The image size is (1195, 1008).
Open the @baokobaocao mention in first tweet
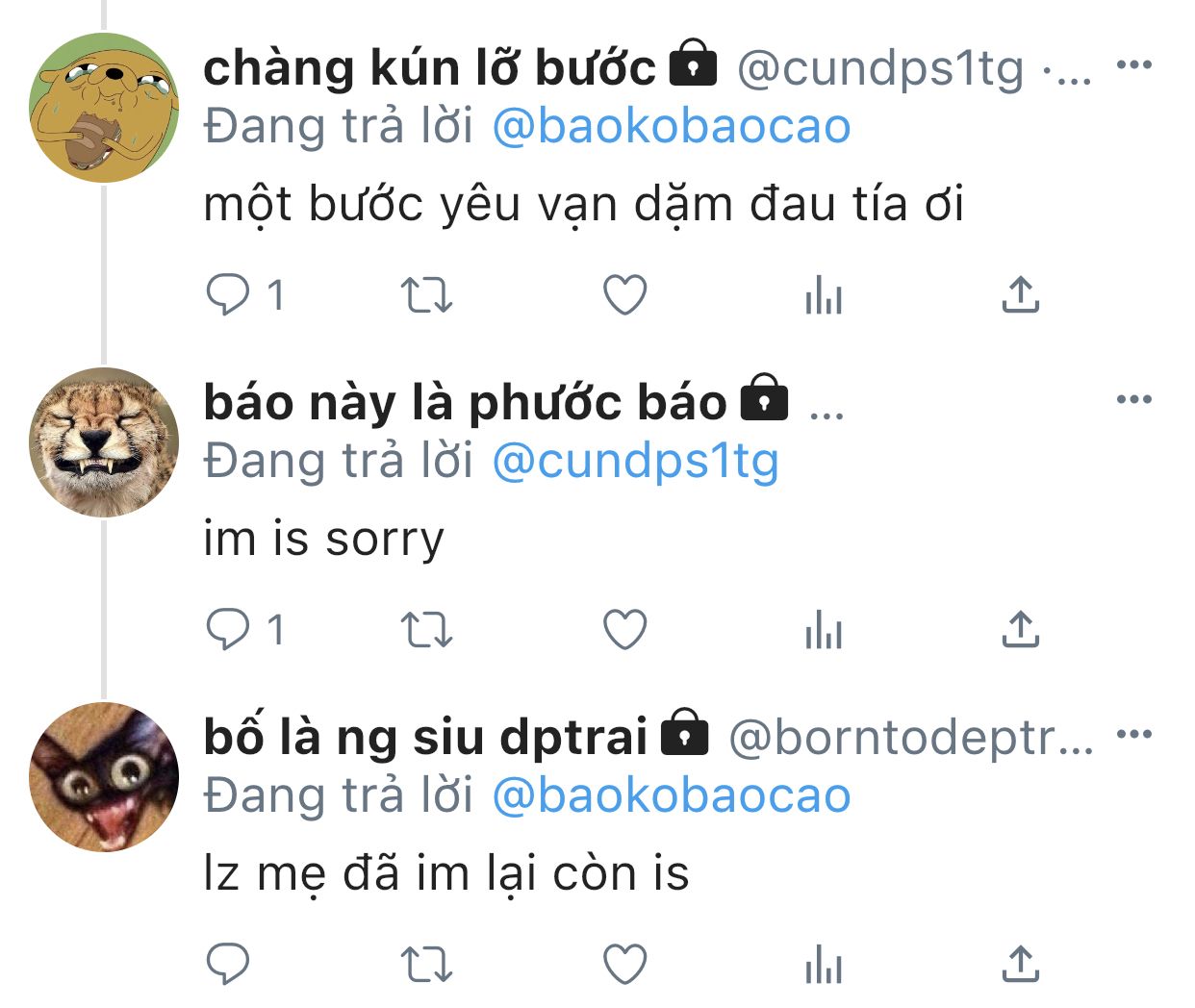click(672, 126)
